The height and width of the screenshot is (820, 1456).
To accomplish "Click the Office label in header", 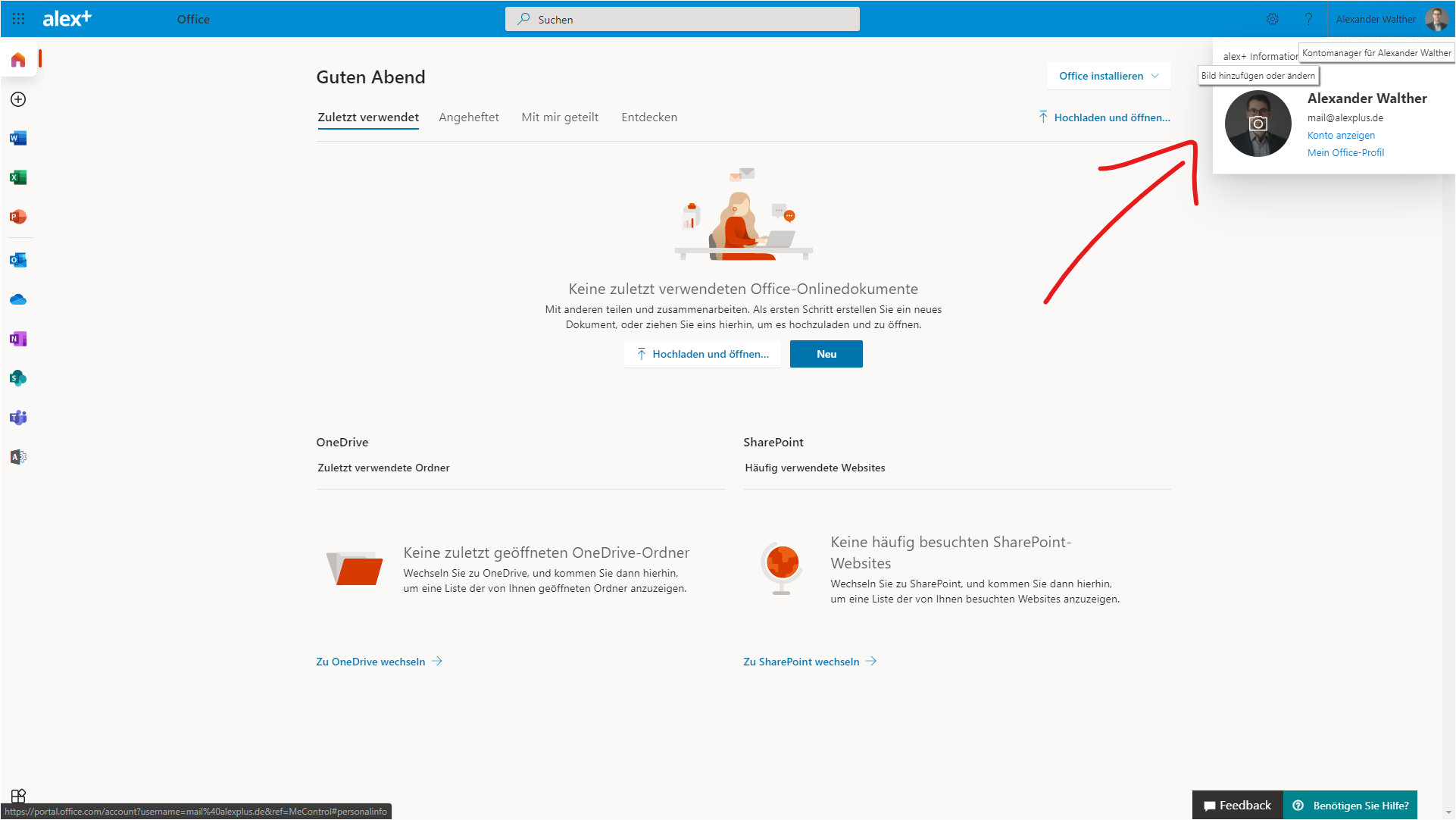I will [x=193, y=20].
